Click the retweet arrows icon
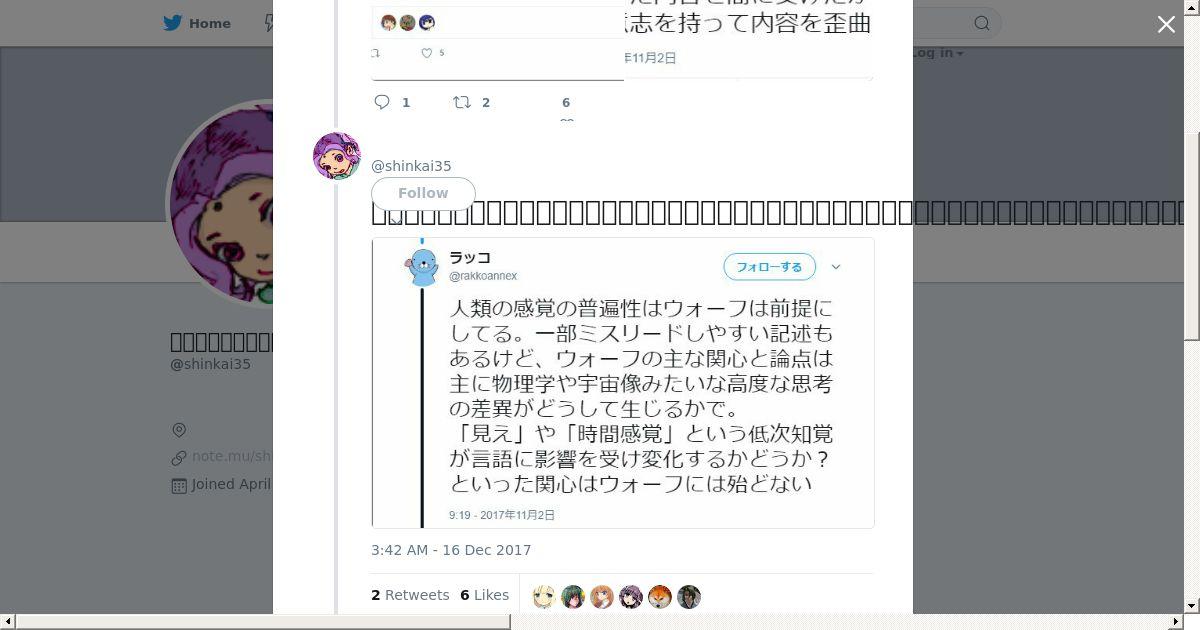1200x630 pixels. [462, 102]
